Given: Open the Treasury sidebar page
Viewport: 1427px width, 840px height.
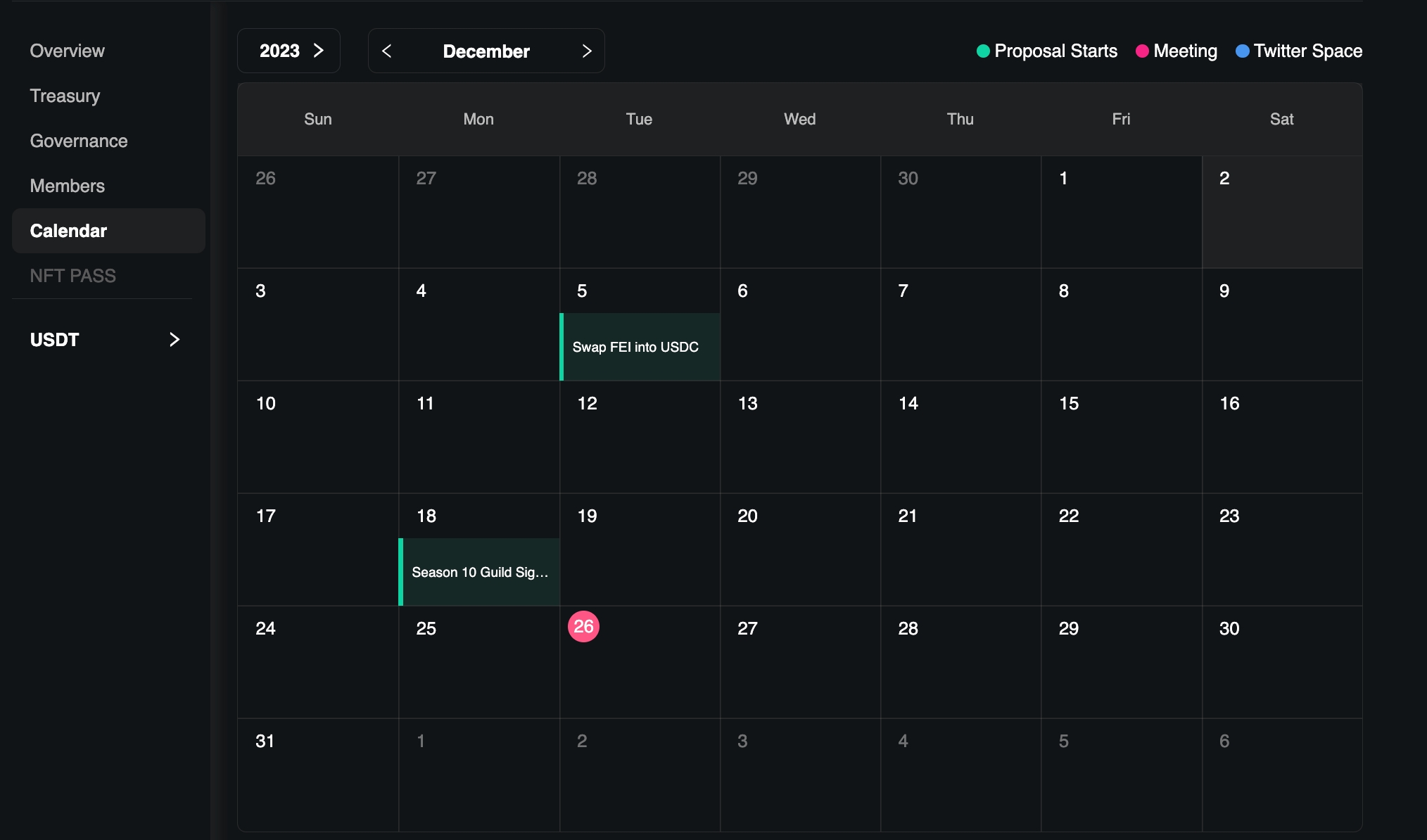Looking at the screenshot, I should 65,96.
